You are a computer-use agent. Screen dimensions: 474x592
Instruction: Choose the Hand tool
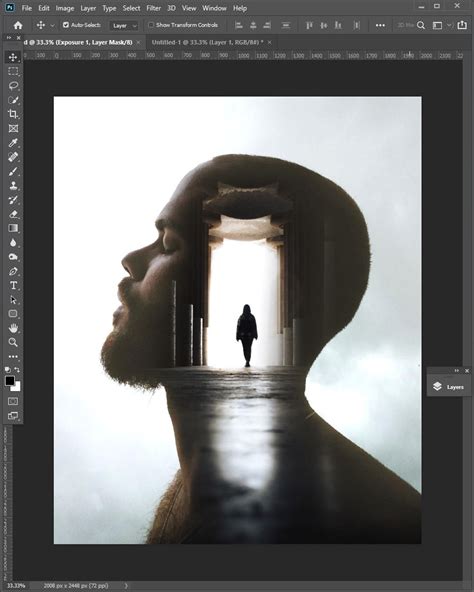13,328
